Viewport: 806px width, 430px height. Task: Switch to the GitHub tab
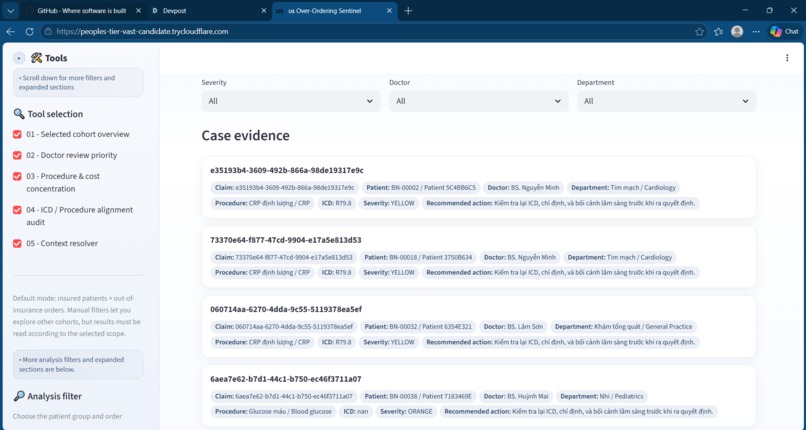(82, 11)
